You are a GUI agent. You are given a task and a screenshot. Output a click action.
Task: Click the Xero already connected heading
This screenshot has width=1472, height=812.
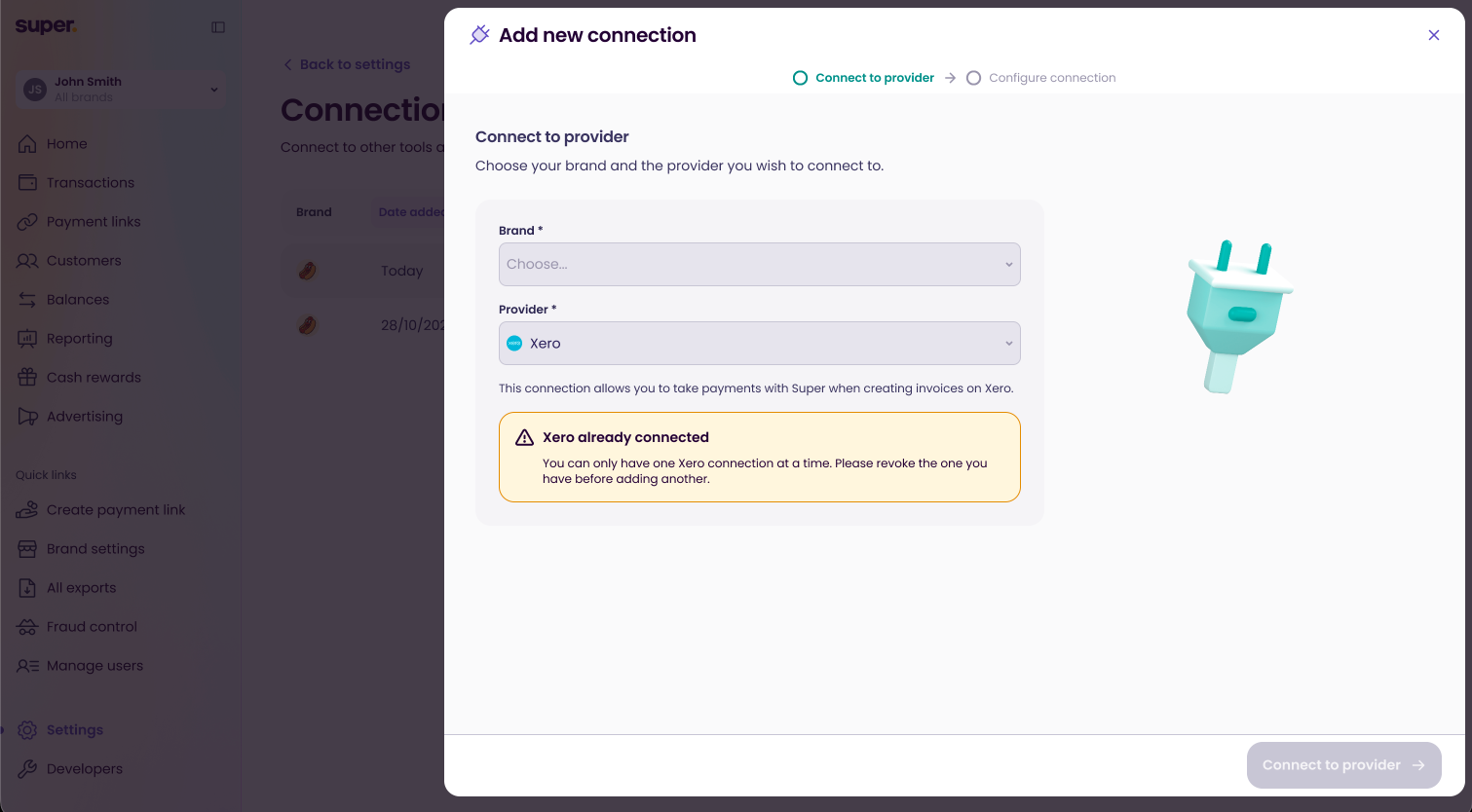[x=625, y=437]
